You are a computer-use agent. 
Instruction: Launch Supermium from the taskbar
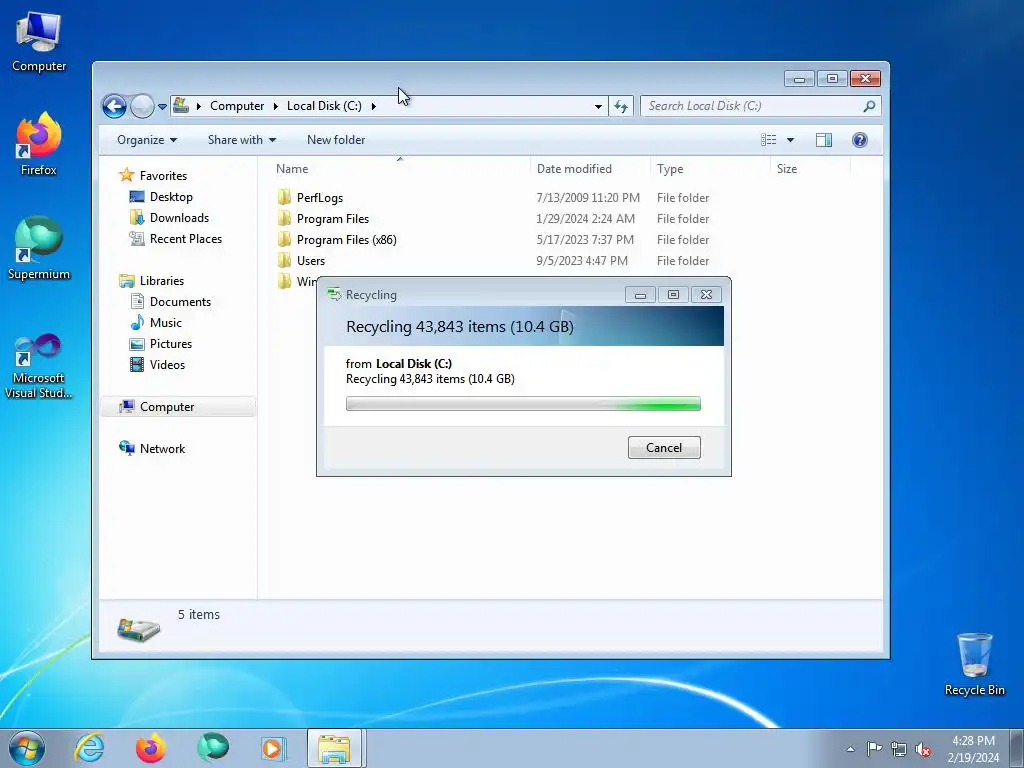click(213, 748)
